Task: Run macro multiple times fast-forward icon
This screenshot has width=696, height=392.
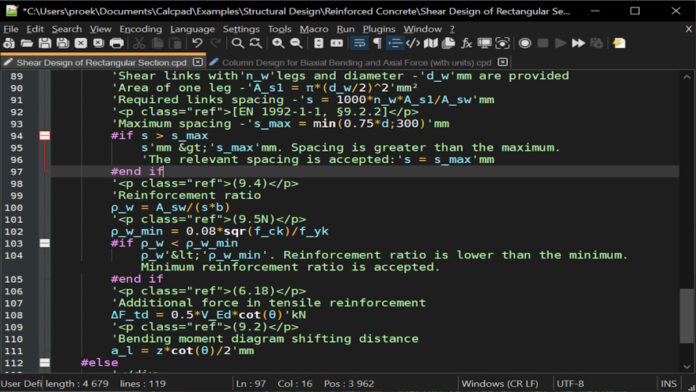Action: click(578, 43)
